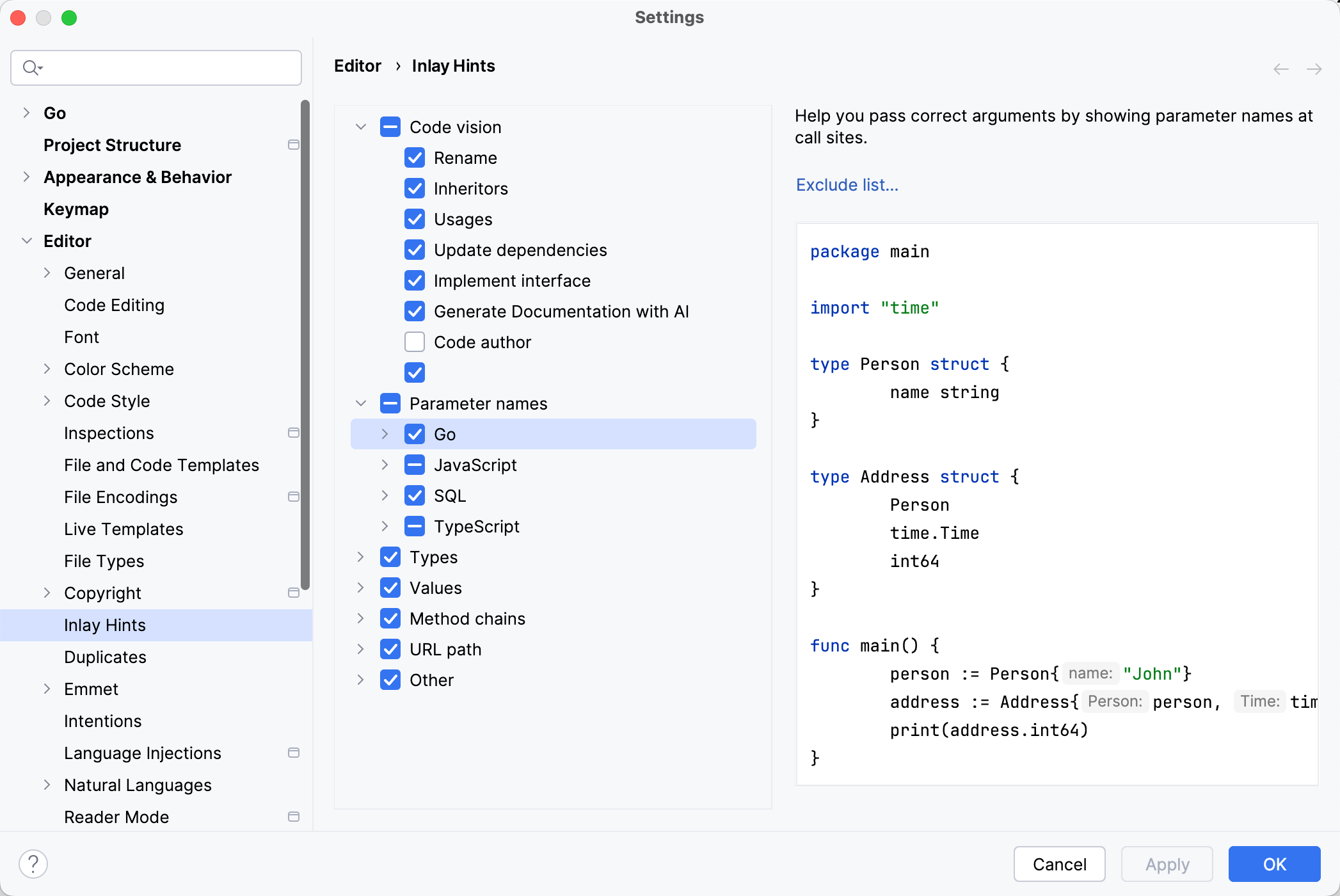The width and height of the screenshot is (1340, 896).
Task: Click the project-level icon beside Language Injections
Action: click(294, 753)
